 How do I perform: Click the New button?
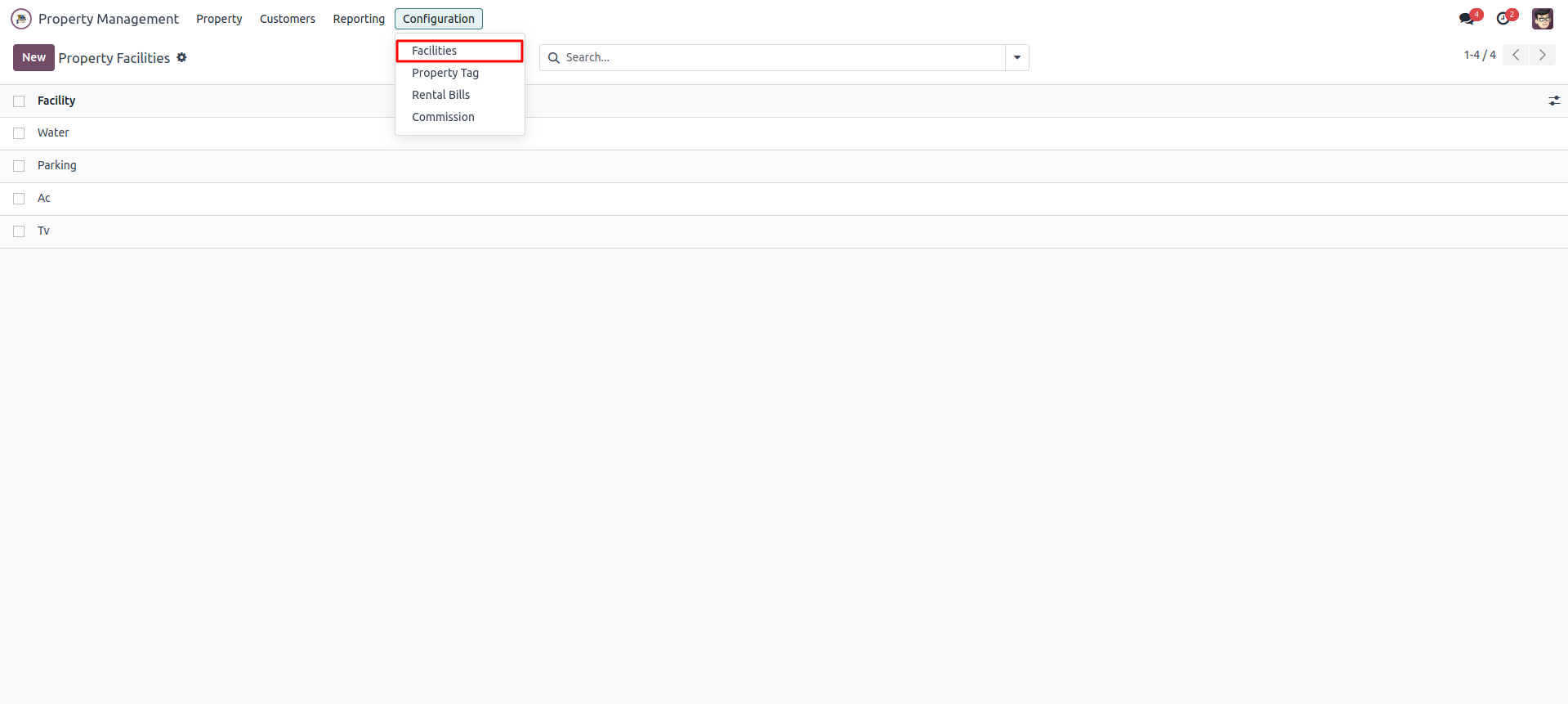(x=34, y=57)
